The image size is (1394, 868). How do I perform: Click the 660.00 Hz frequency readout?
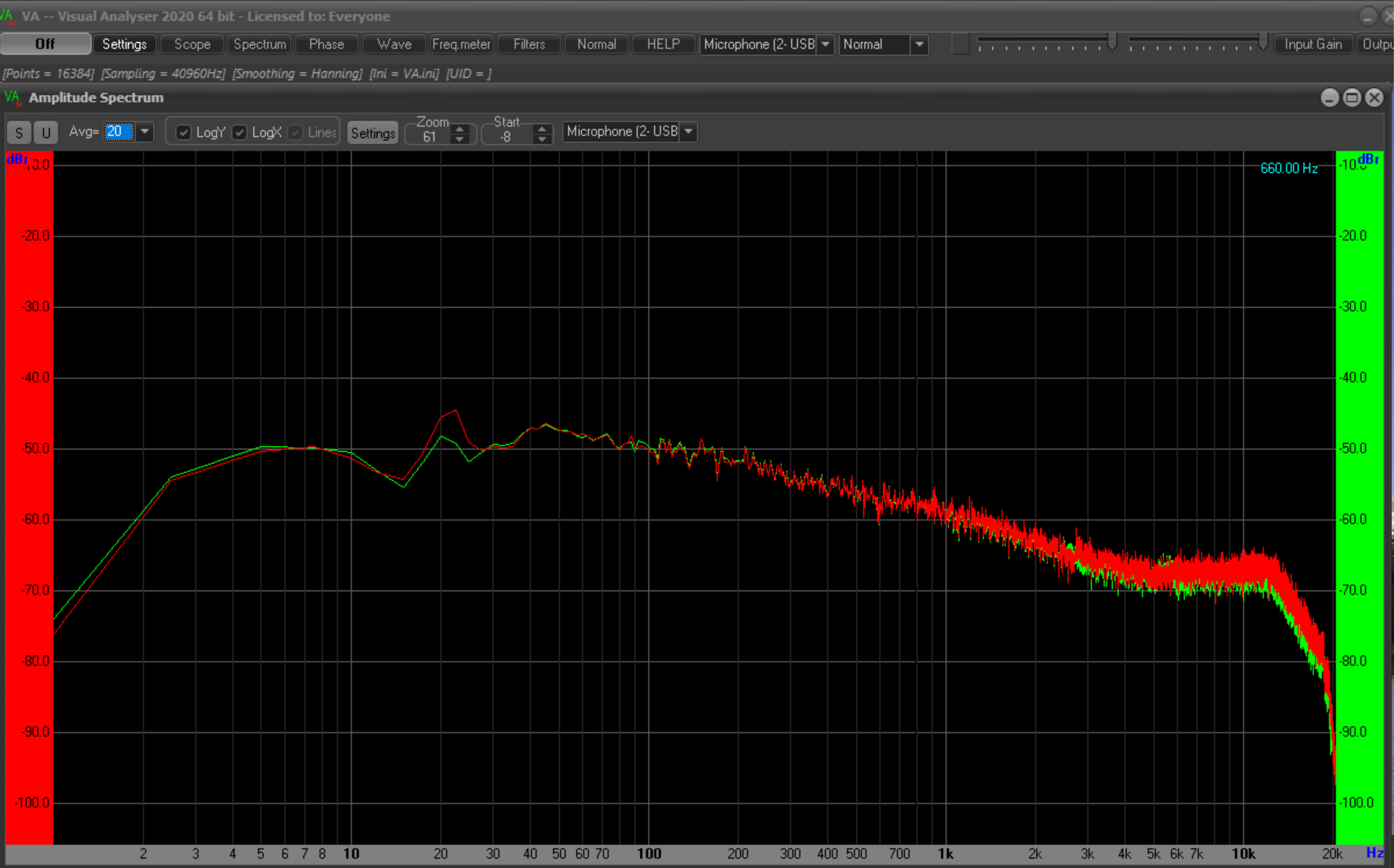[1289, 168]
